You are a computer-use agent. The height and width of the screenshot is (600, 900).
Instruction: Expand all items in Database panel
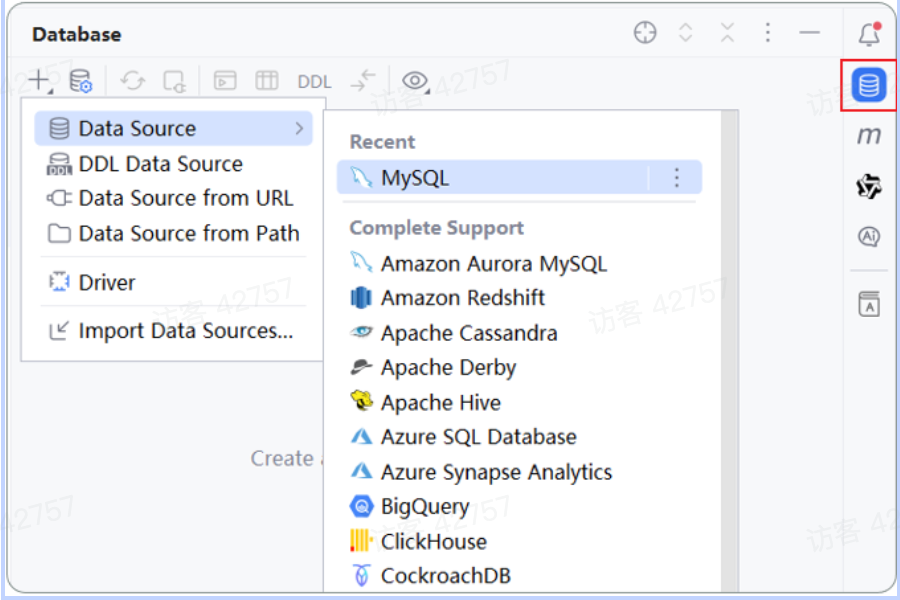click(686, 33)
